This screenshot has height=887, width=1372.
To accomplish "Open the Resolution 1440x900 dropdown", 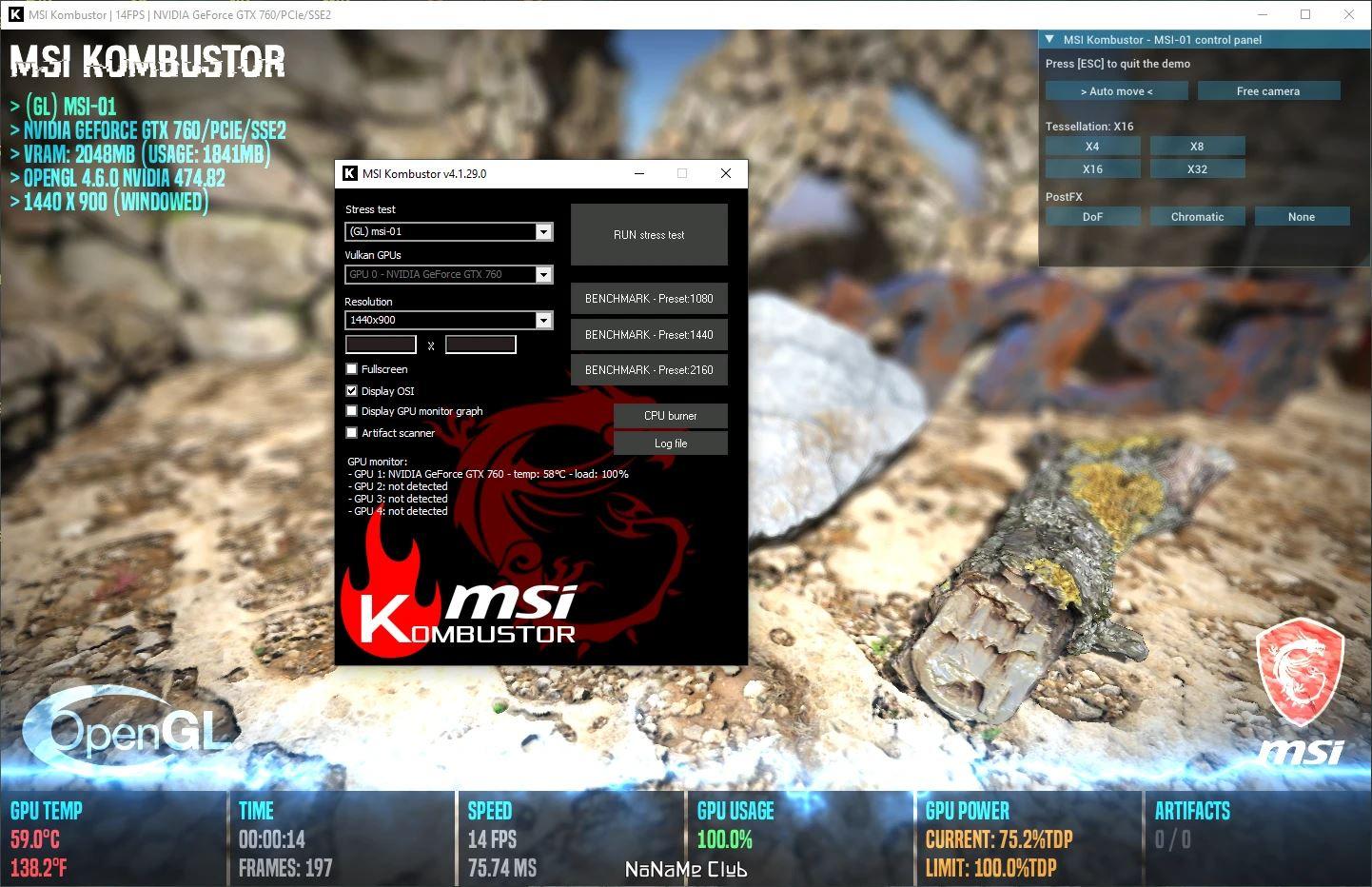I will [449, 320].
